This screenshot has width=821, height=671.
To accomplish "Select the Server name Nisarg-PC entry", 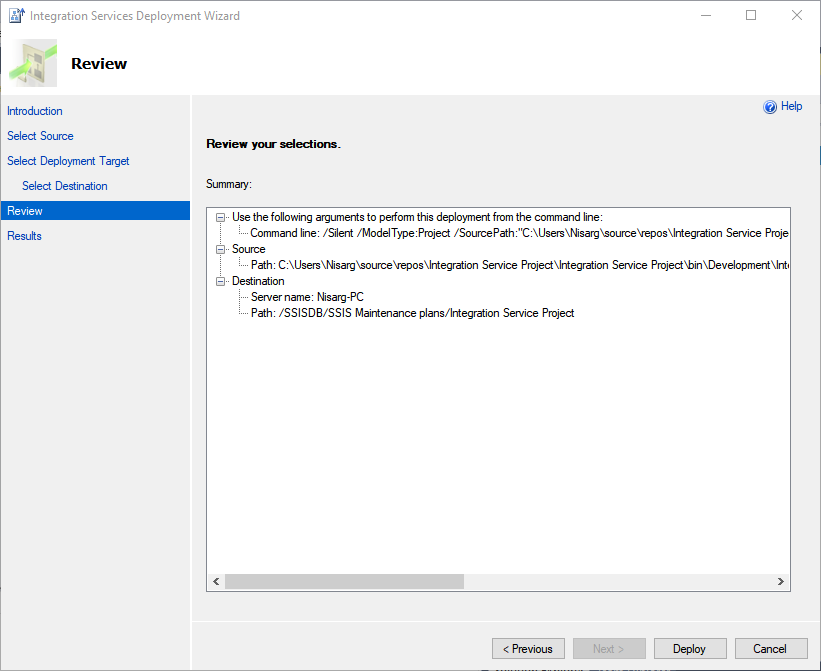I will tap(307, 297).
